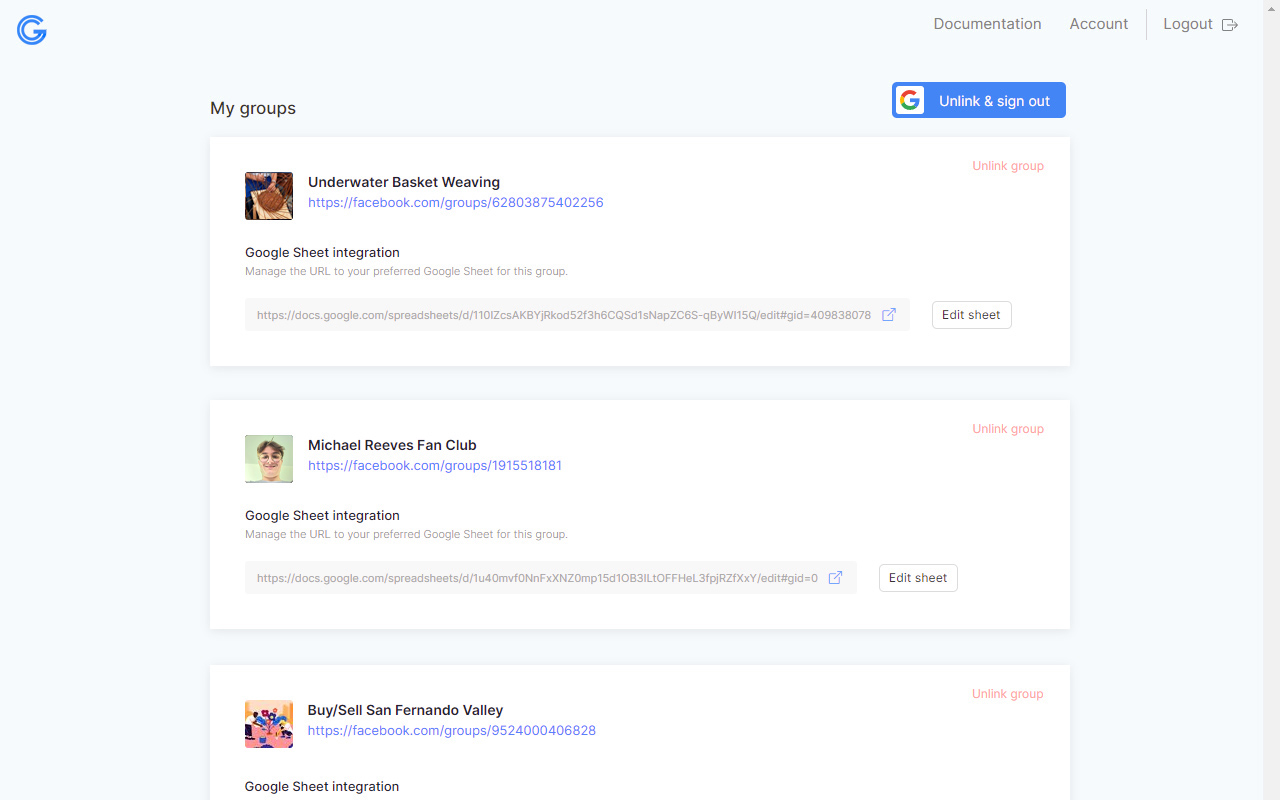Unlink the Michael Reeves Fan Club group
Viewport: 1280px width, 800px height.
1008,429
